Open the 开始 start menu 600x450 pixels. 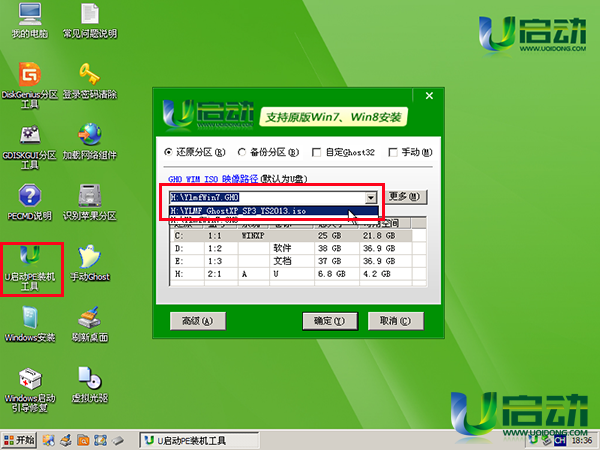tap(20, 440)
